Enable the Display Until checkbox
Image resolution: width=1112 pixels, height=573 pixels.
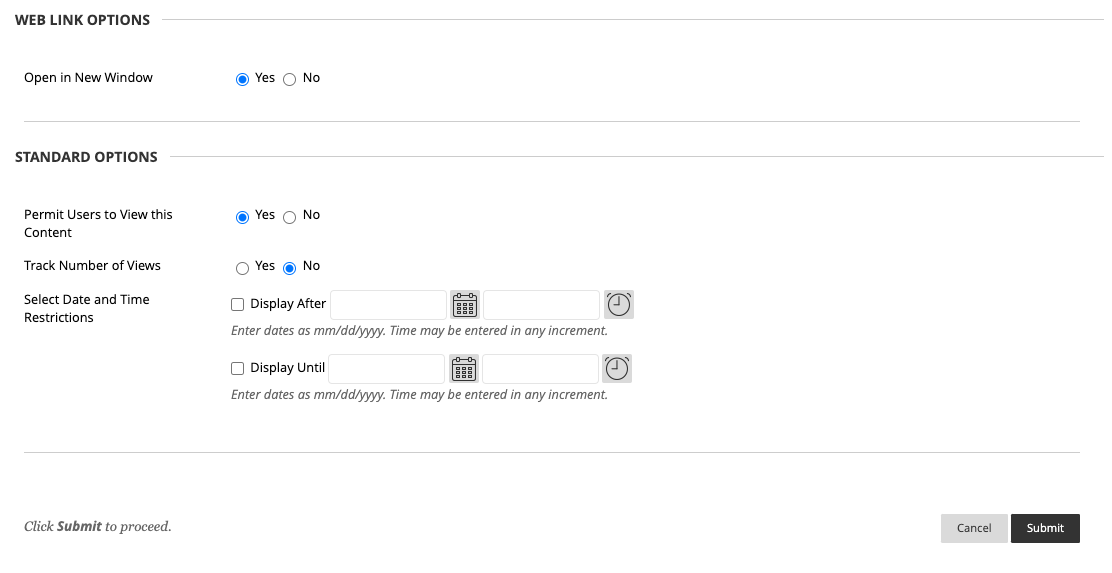(238, 369)
